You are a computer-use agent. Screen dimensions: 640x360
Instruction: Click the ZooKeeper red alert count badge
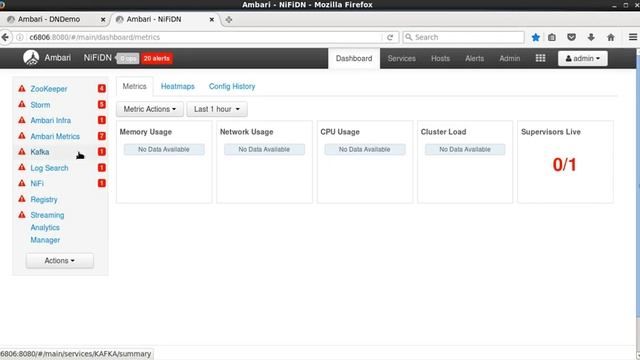(102, 89)
